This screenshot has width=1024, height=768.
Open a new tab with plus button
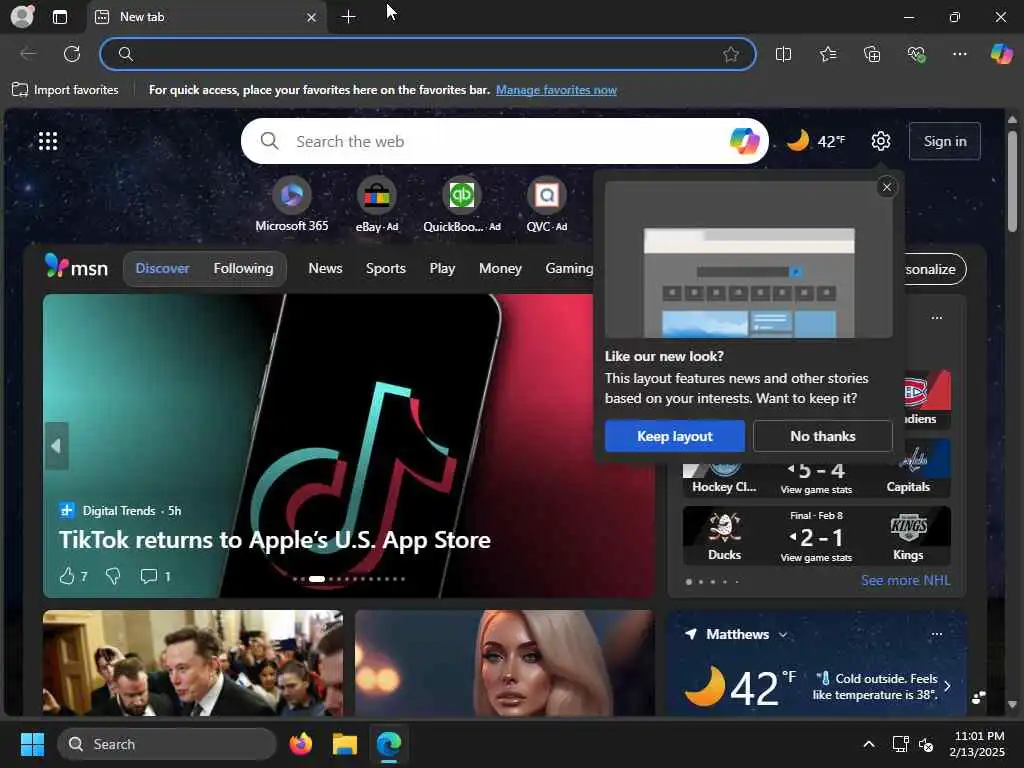pos(349,17)
